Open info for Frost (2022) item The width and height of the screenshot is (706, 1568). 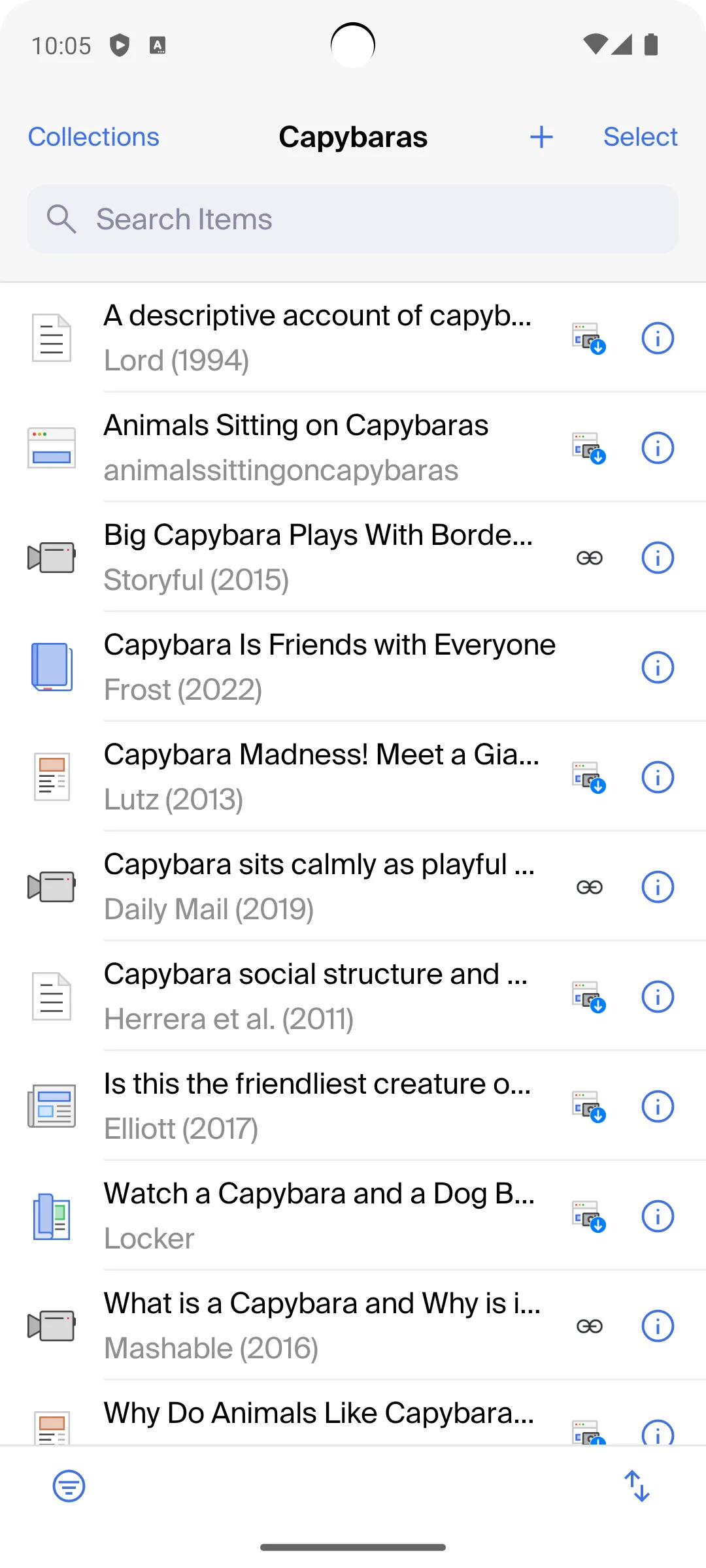pyautogui.click(x=658, y=668)
